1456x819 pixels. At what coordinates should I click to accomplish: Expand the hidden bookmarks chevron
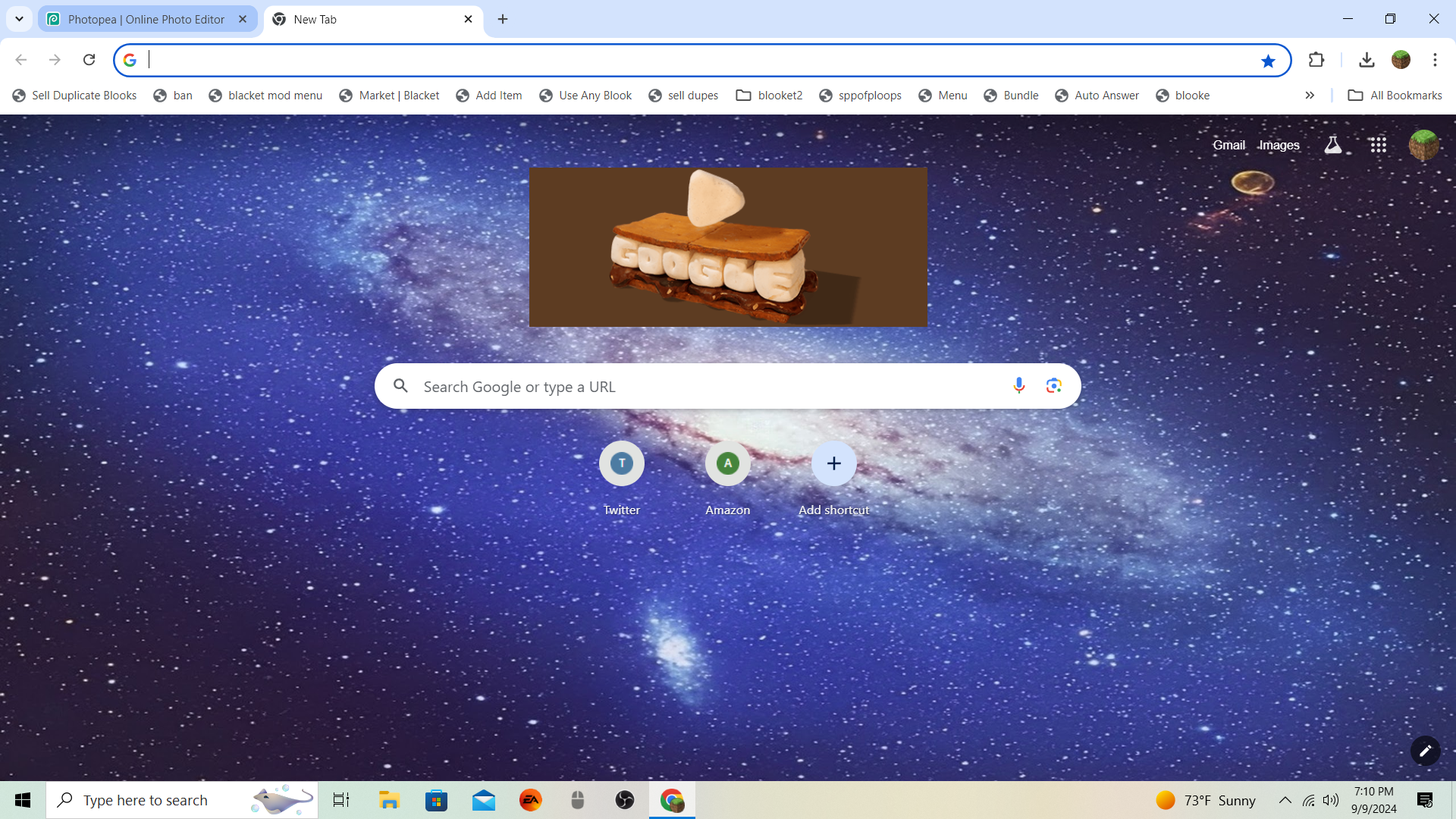click(x=1310, y=96)
